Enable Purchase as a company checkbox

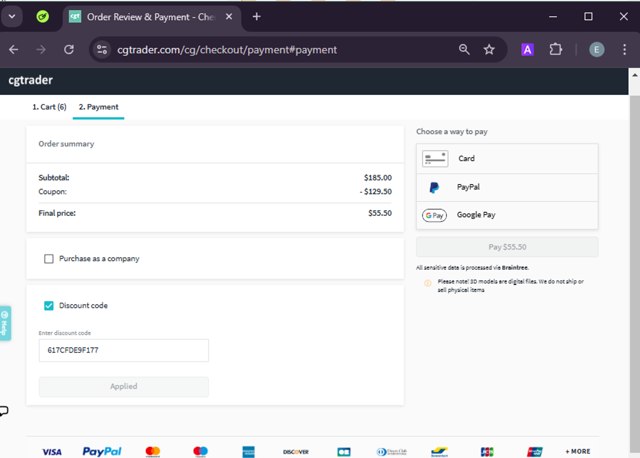[49, 259]
